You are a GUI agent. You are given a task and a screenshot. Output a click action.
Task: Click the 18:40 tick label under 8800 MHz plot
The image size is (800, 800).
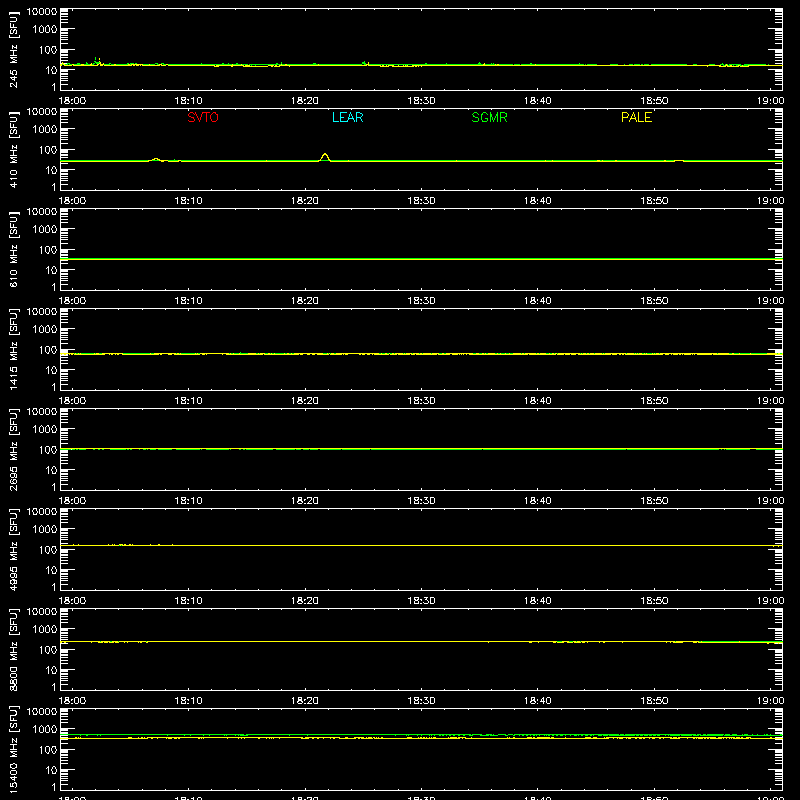[537, 701]
